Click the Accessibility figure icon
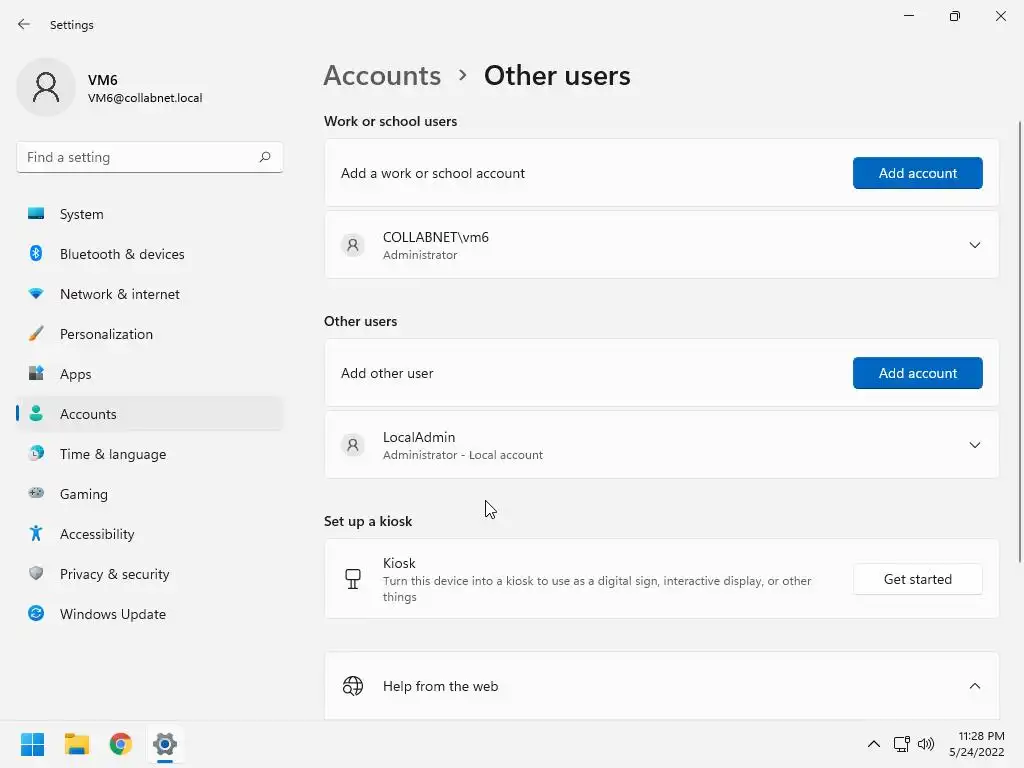 pyautogui.click(x=36, y=534)
